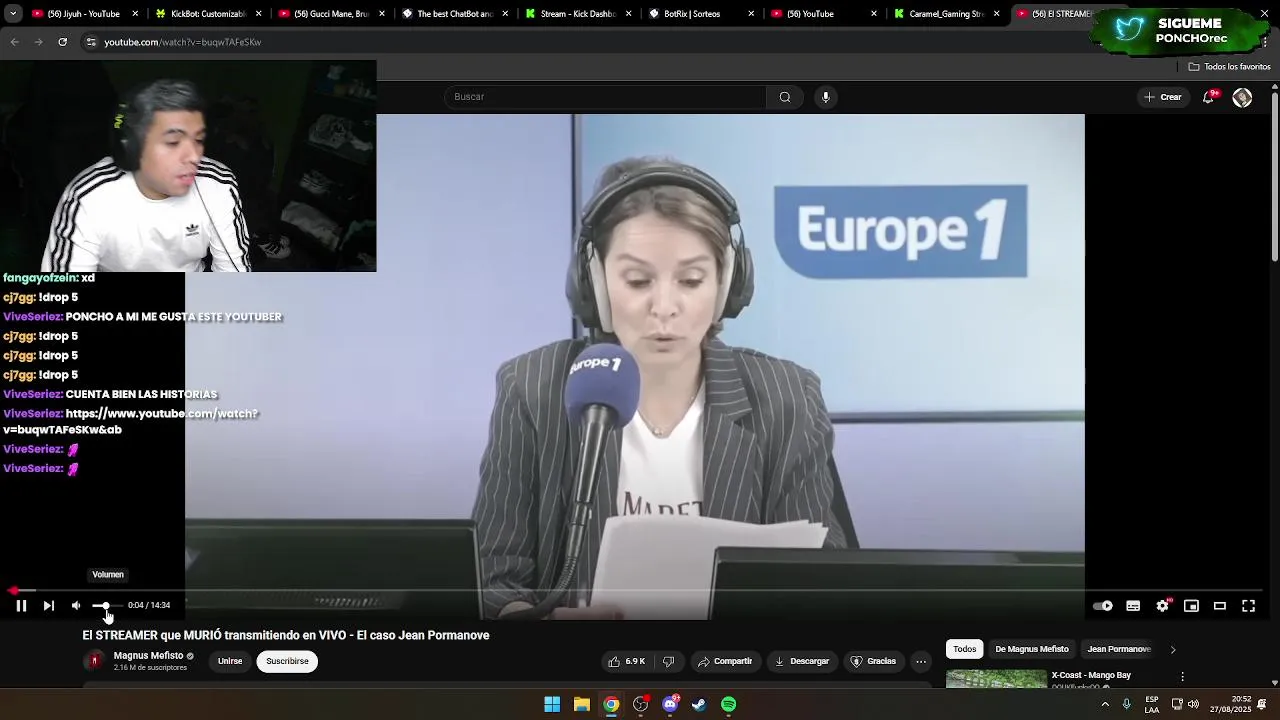Click the Unirse button
Screen dimensions: 1280x720
tap(230, 661)
